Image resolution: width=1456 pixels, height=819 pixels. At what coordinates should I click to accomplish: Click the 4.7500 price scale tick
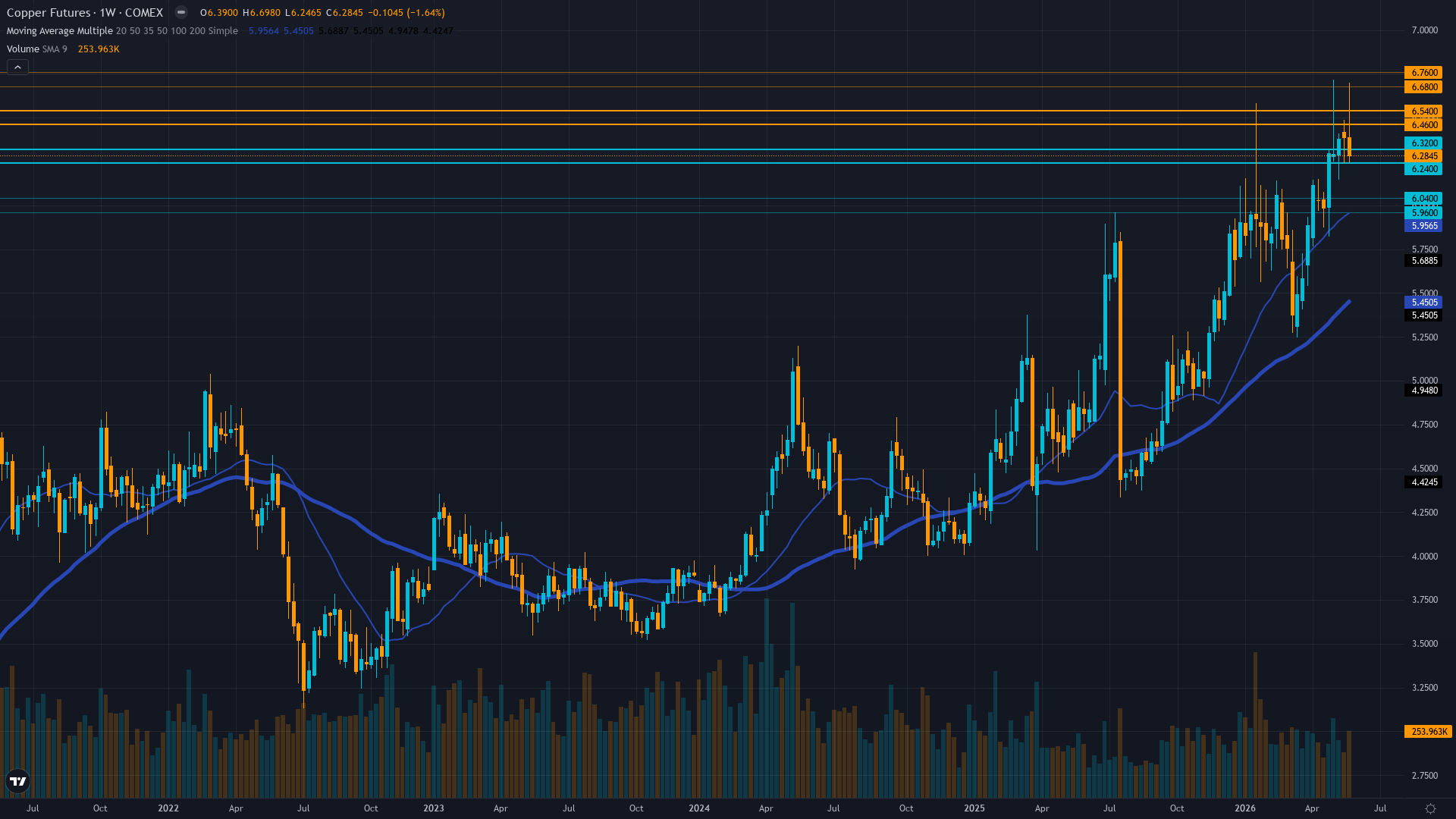(x=1424, y=425)
